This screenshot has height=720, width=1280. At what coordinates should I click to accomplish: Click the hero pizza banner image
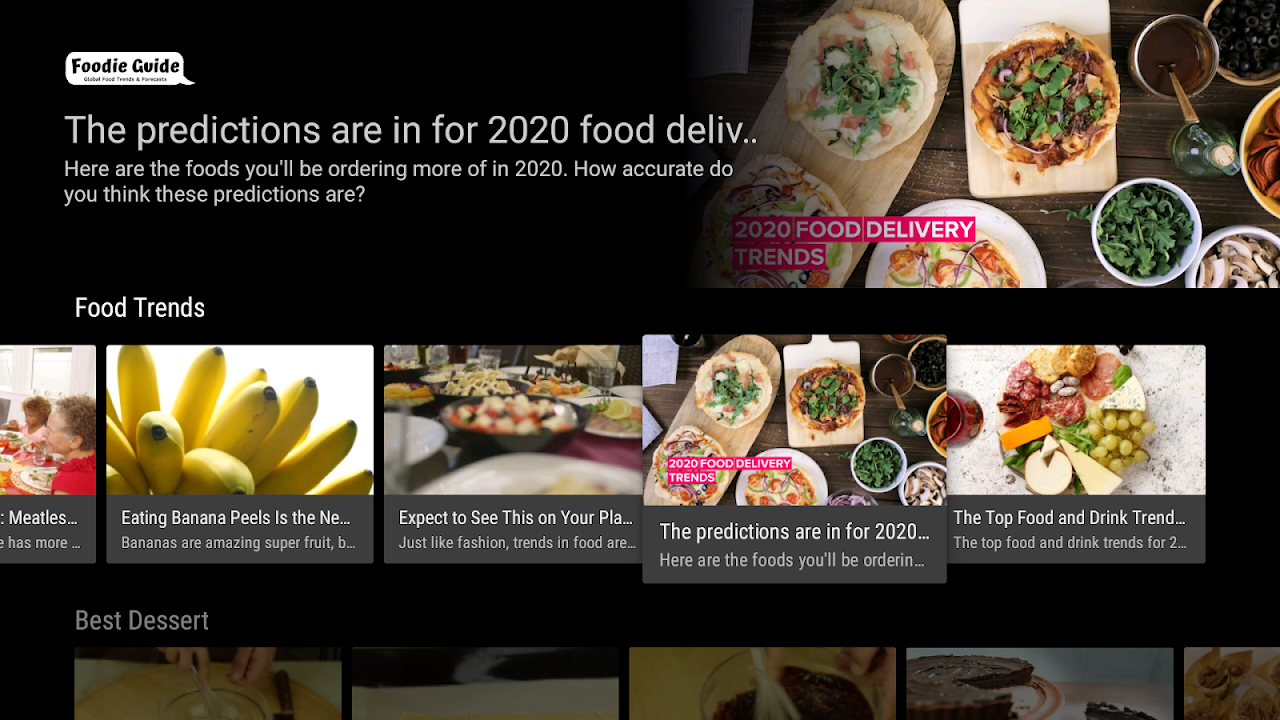pos(980,144)
